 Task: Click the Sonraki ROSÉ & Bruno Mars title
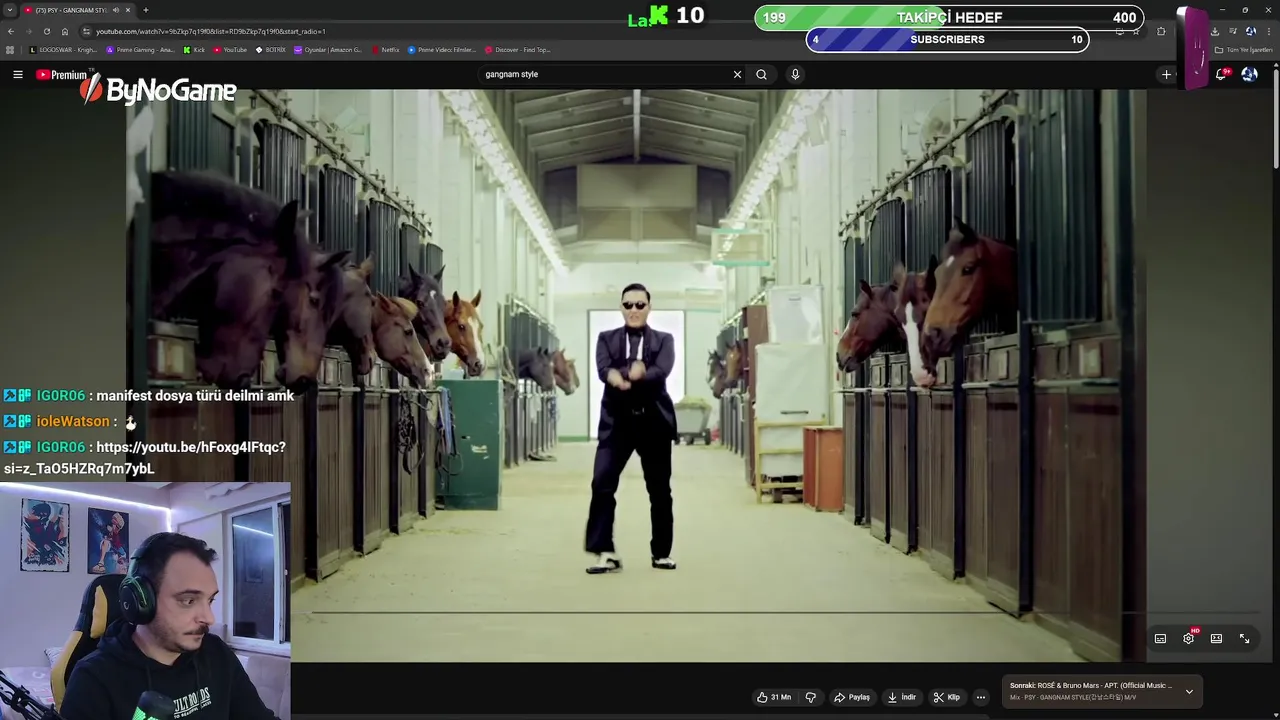tap(1090, 686)
